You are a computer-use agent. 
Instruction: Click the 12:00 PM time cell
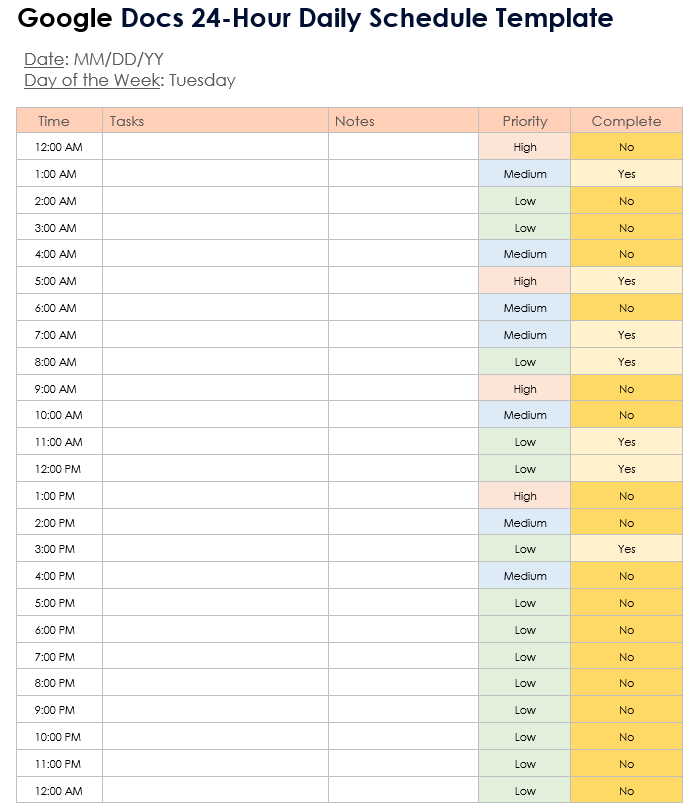pyautogui.click(x=59, y=469)
